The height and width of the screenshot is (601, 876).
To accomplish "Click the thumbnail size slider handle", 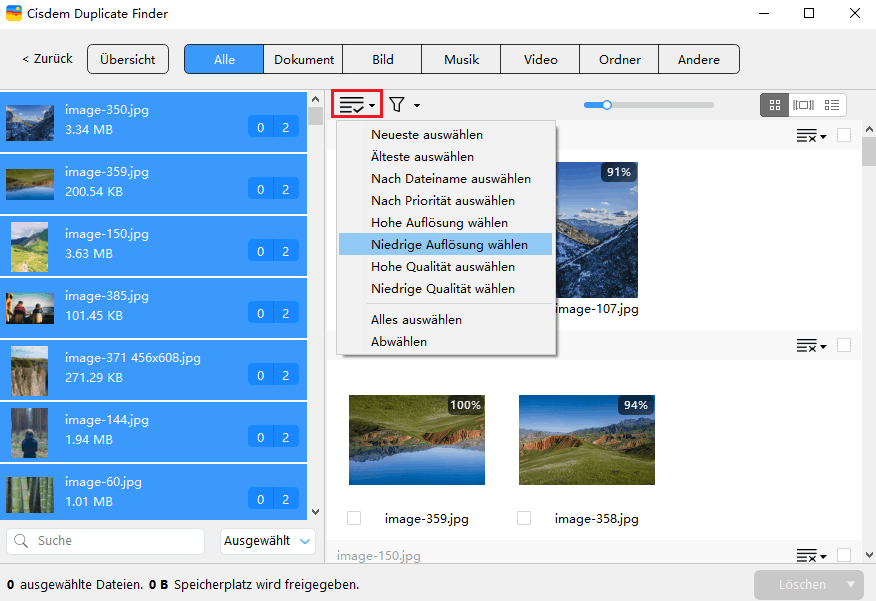I will 607,104.
